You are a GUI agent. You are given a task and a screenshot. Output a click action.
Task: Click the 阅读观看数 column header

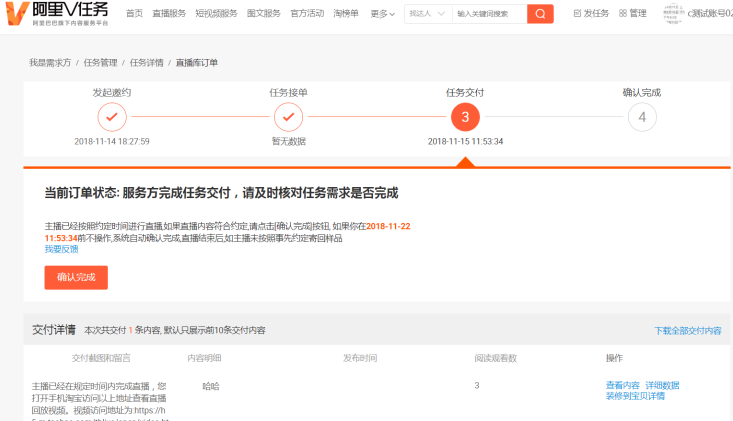496,358
